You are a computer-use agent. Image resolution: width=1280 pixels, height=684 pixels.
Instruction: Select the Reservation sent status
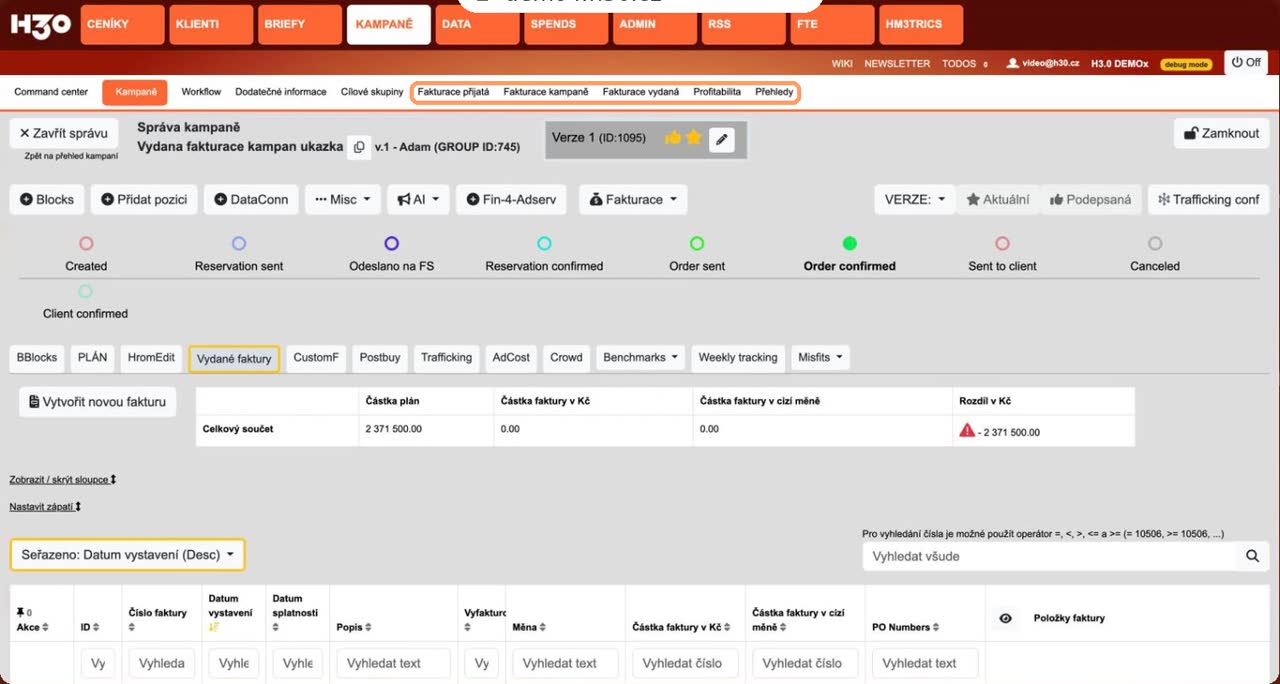(239, 243)
